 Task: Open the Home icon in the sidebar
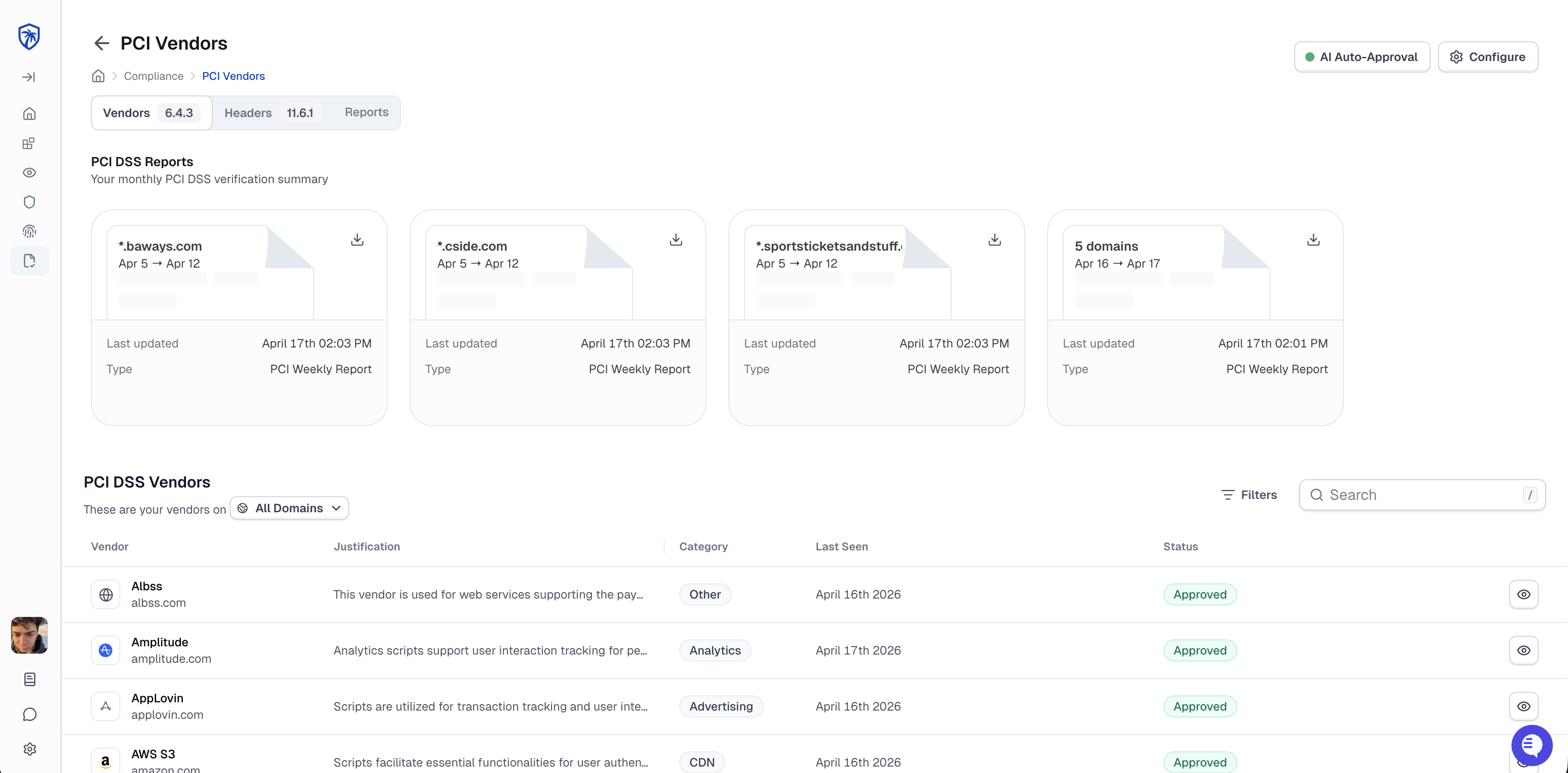[29, 114]
